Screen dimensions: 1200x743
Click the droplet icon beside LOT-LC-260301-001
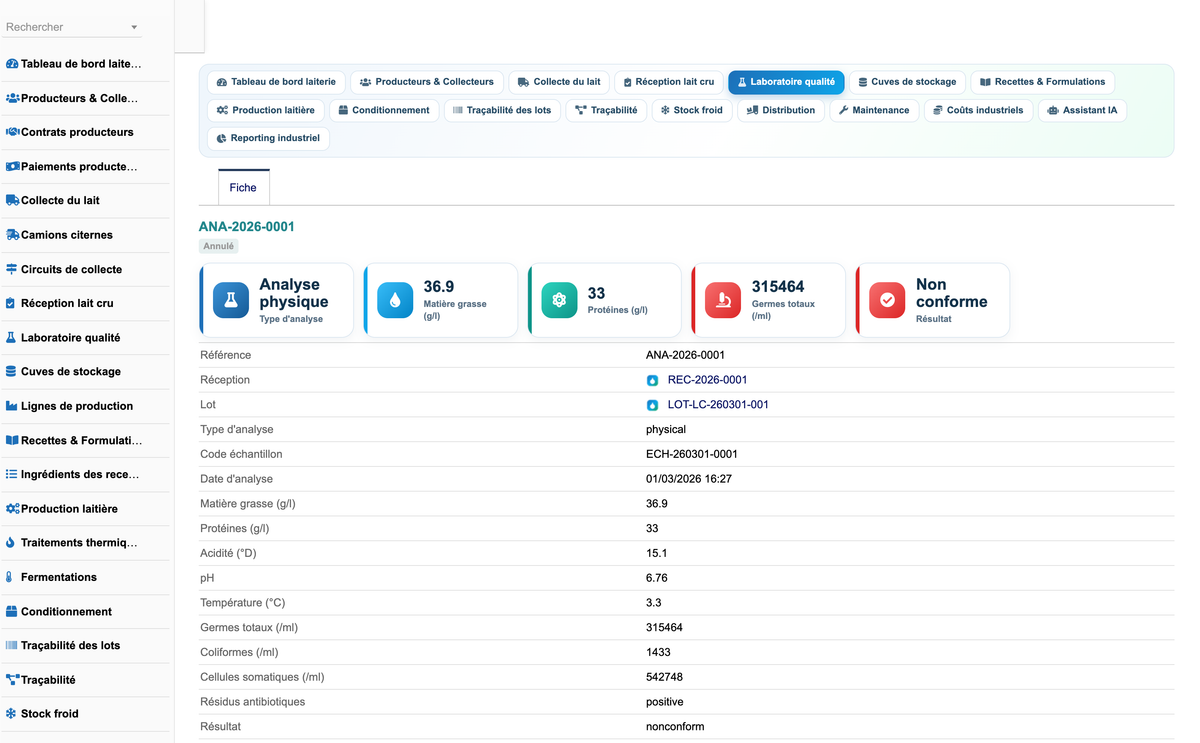click(x=653, y=405)
